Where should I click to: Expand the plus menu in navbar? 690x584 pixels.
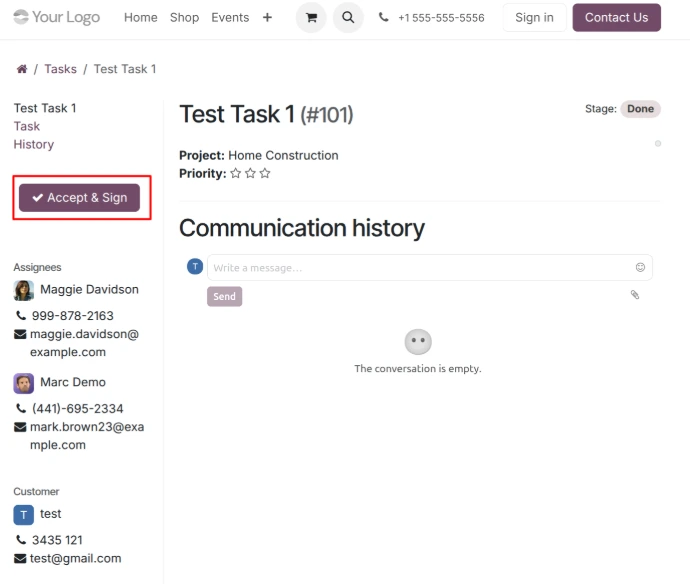pos(267,17)
